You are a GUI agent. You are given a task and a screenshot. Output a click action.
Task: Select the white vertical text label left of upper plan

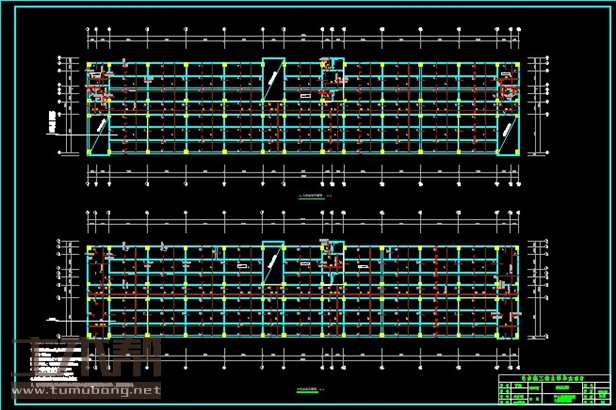[x=50, y=124]
